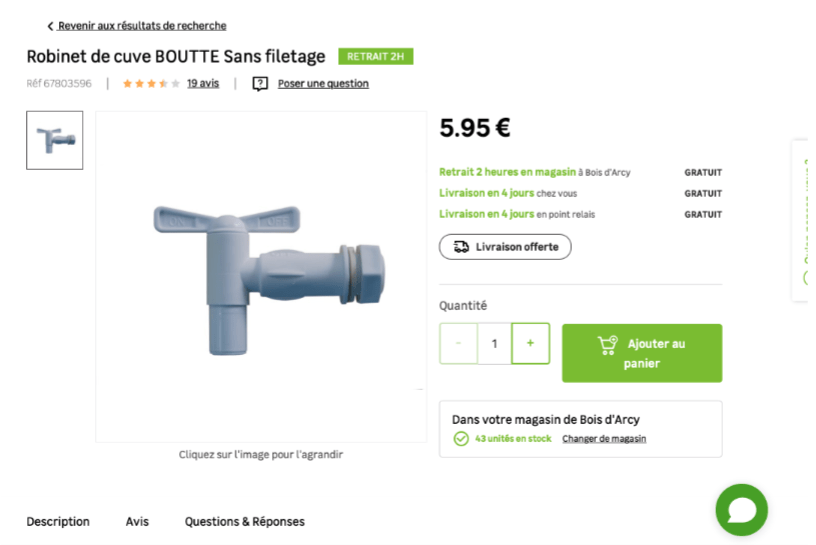Open the 19 avis reviews link
Viewport: 816px width, 545px height.
(x=203, y=83)
